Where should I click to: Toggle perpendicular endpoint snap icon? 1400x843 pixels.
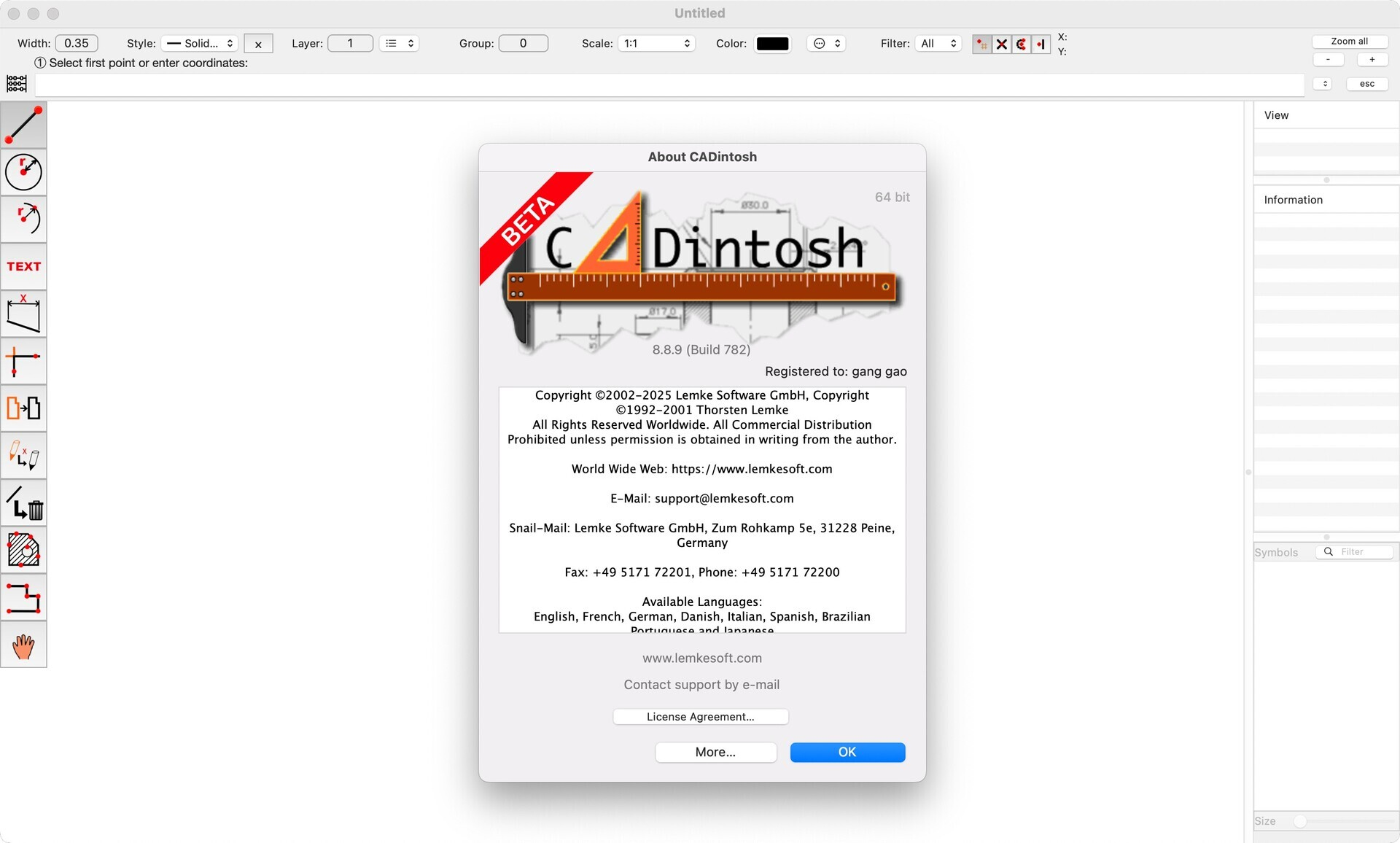pos(1041,44)
